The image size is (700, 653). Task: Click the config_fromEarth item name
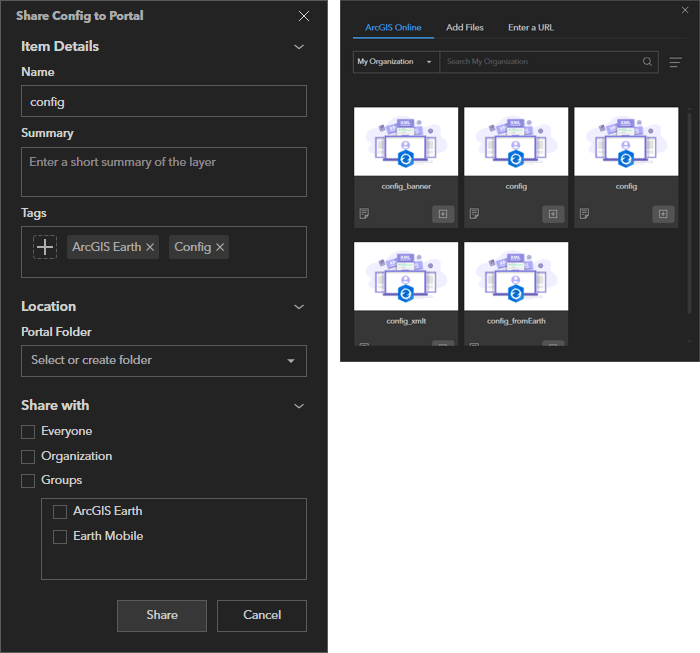(x=516, y=321)
